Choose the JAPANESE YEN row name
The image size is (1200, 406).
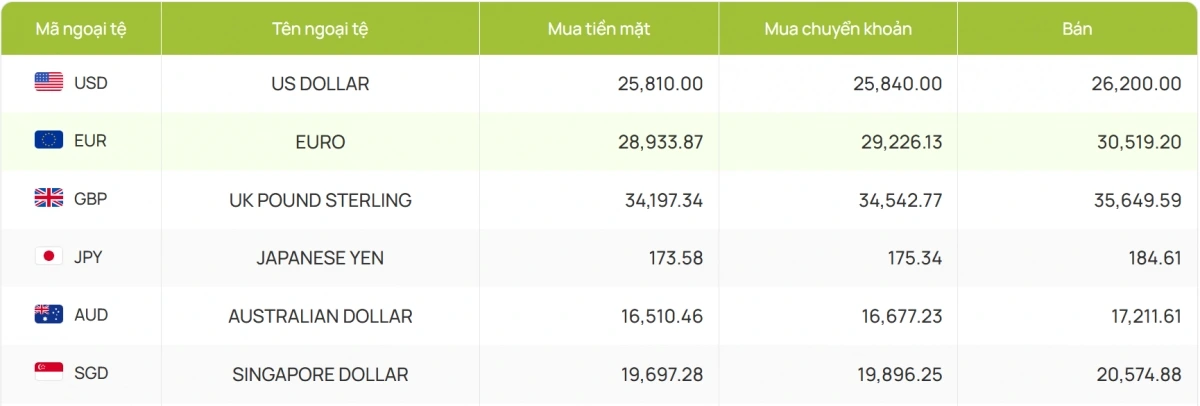click(320, 258)
